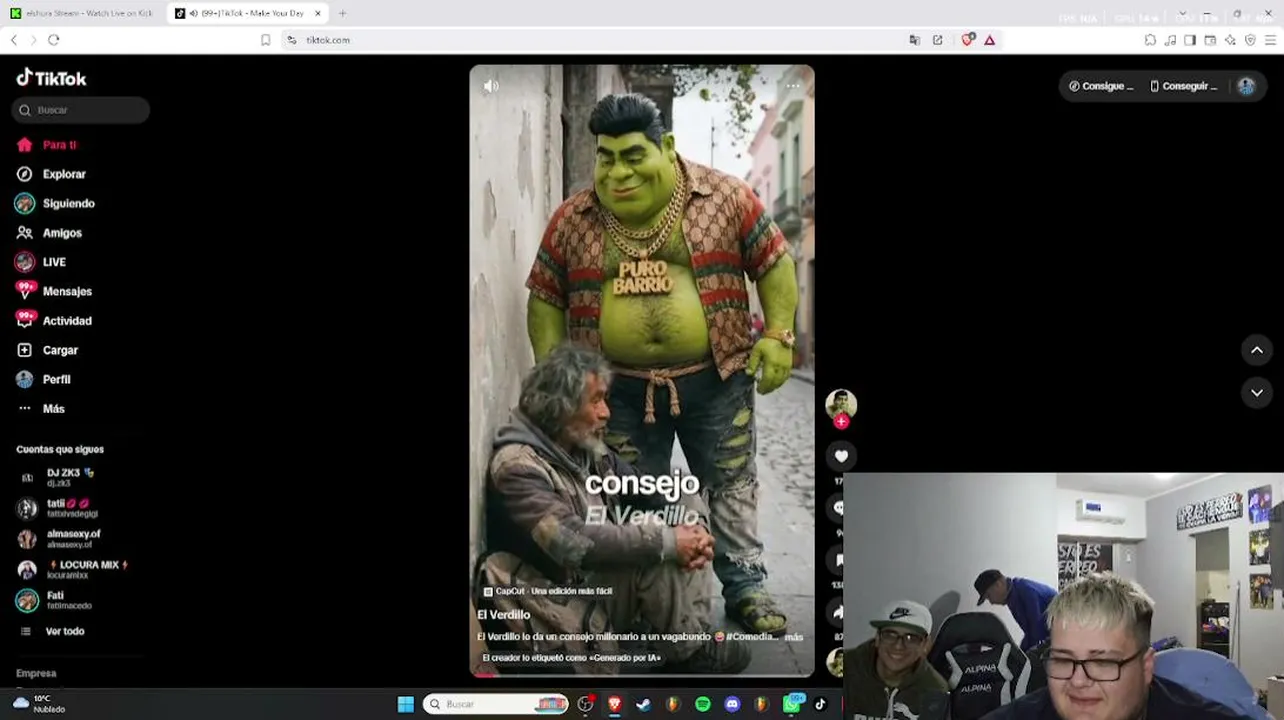This screenshot has width=1284, height=720.
Task: Open Spotify from the taskbar
Action: (x=703, y=704)
